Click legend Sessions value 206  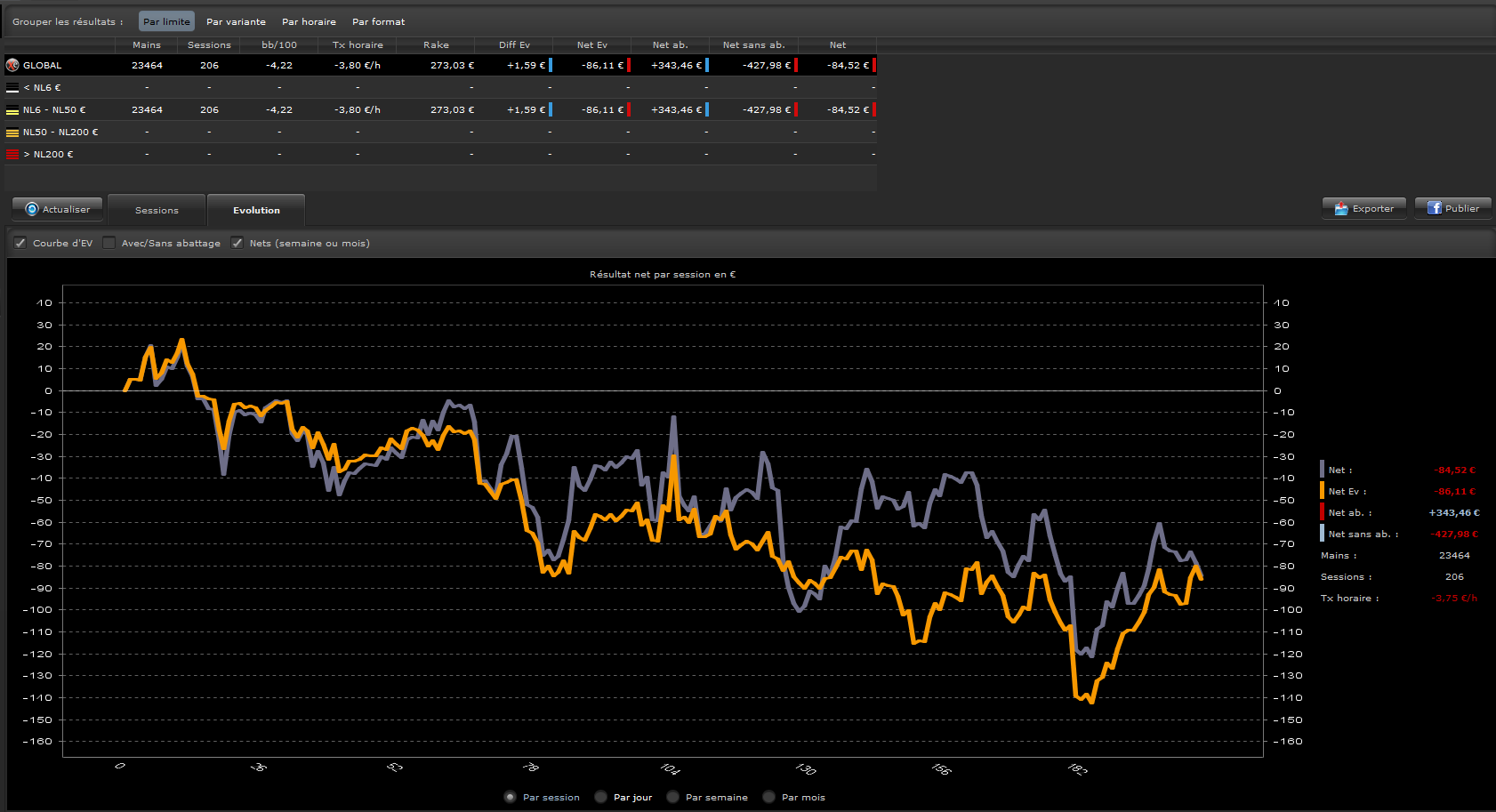[x=1454, y=577]
